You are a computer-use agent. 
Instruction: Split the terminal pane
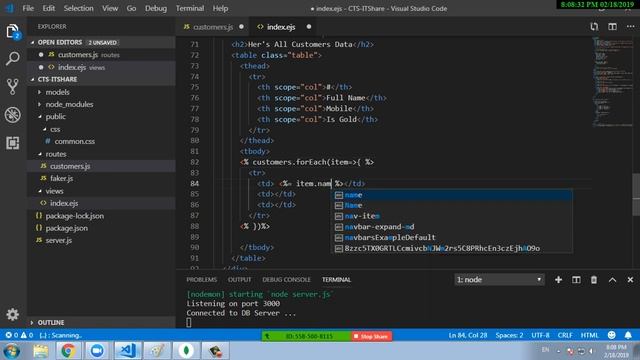tap(576, 280)
